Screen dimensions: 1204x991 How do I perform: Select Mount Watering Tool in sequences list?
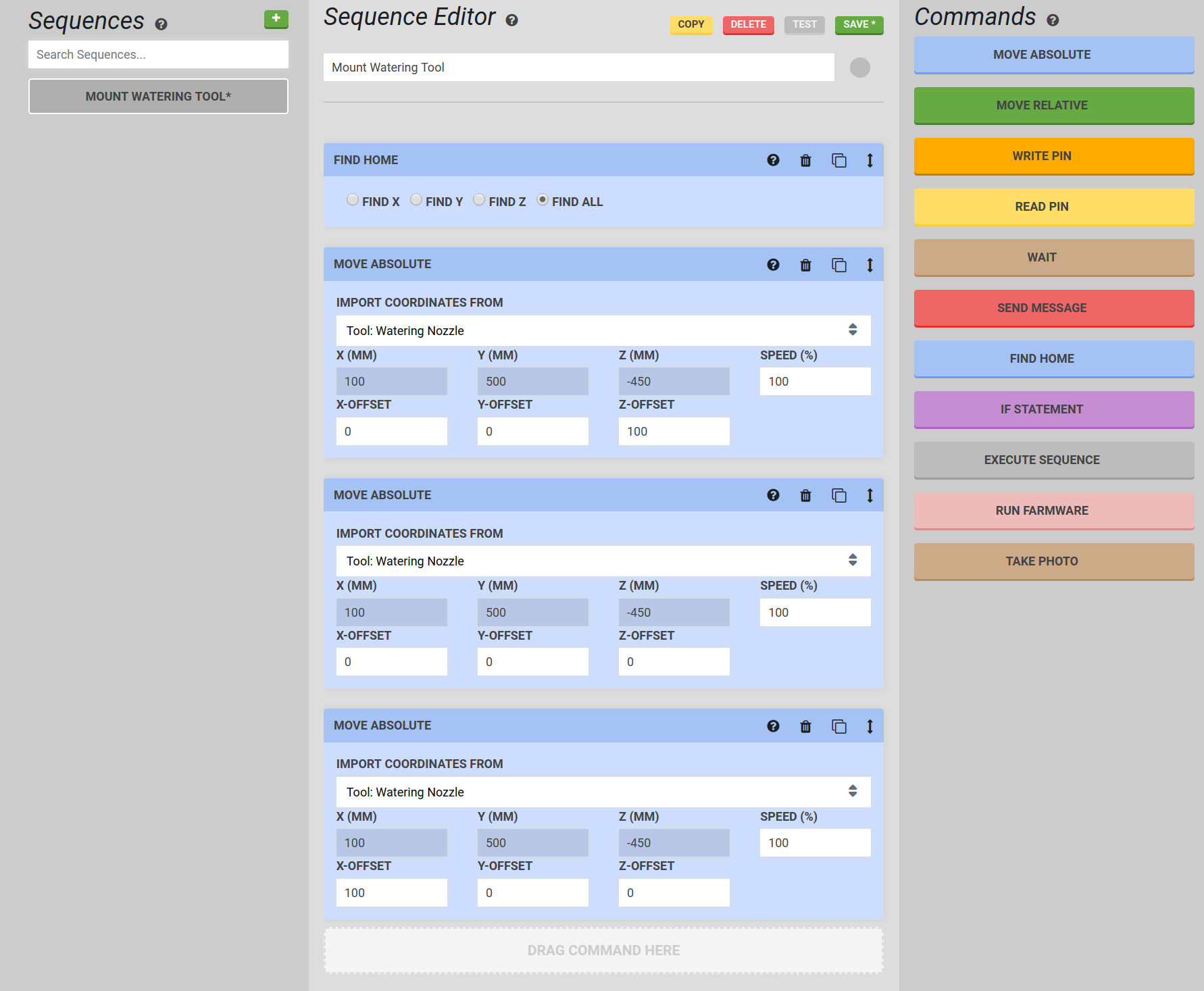pyautogui.click(x=158, y=97)
